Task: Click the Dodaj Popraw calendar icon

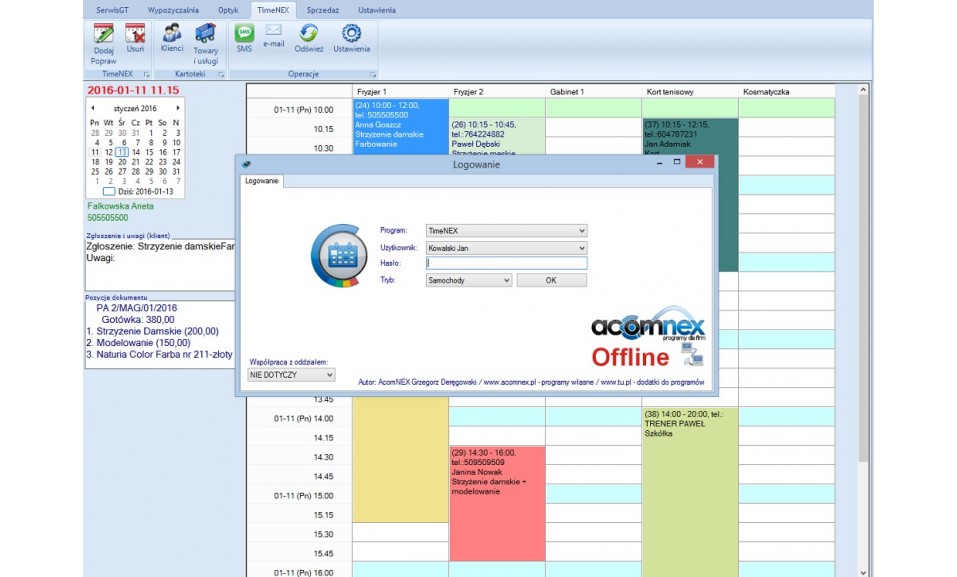Action: coord(103,34)
